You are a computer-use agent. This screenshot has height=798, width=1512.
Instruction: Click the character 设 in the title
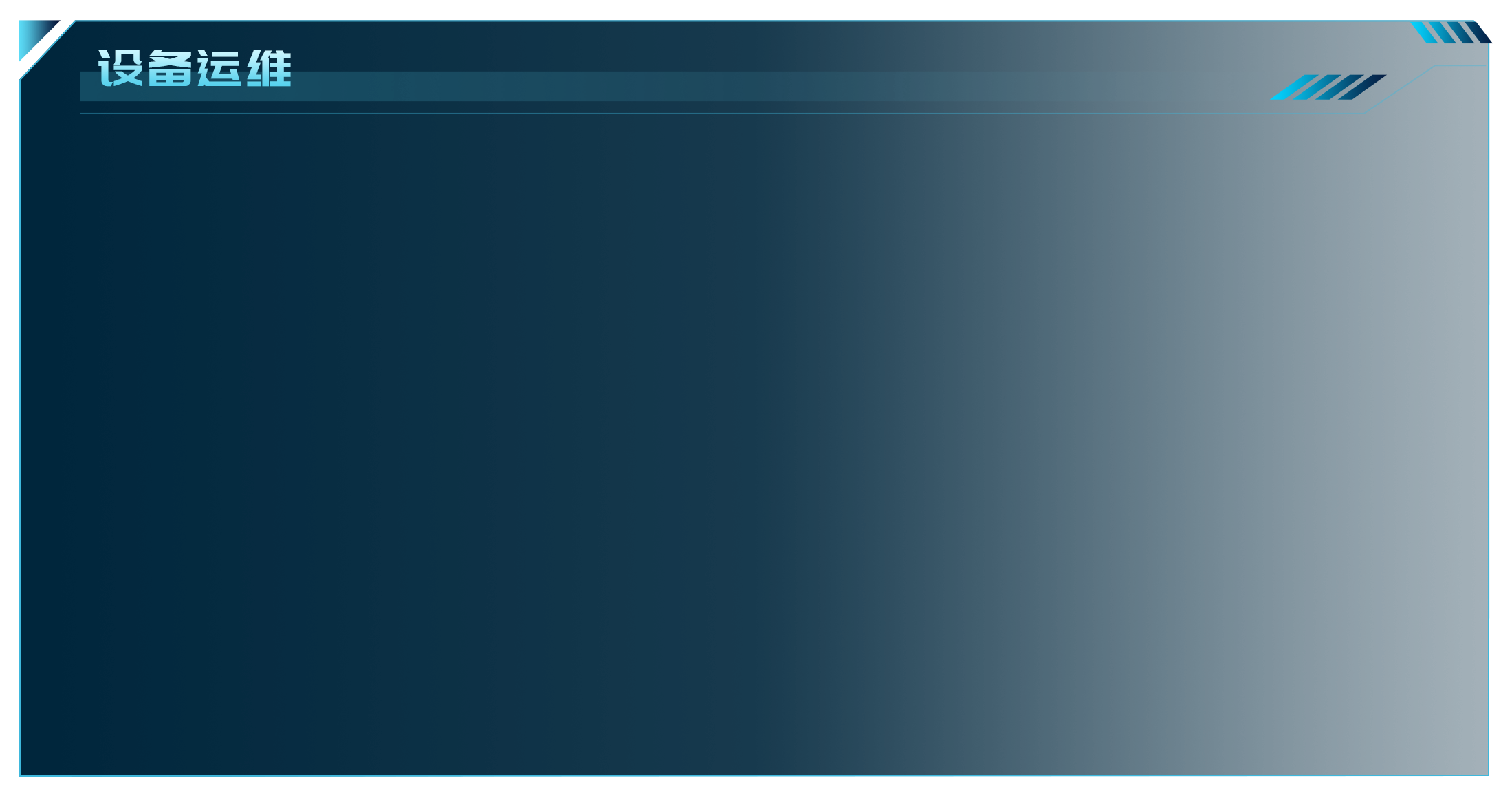point(120,68)
